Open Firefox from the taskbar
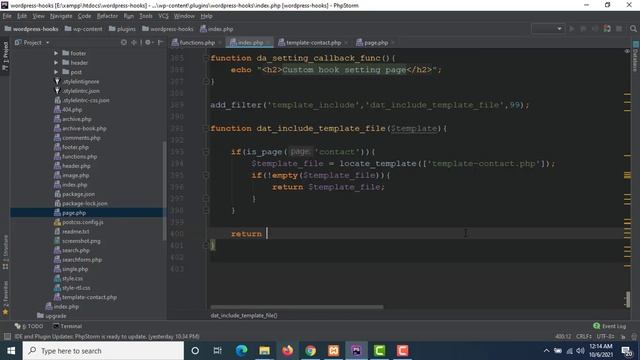The image size is (640, 360). [287, 351]
